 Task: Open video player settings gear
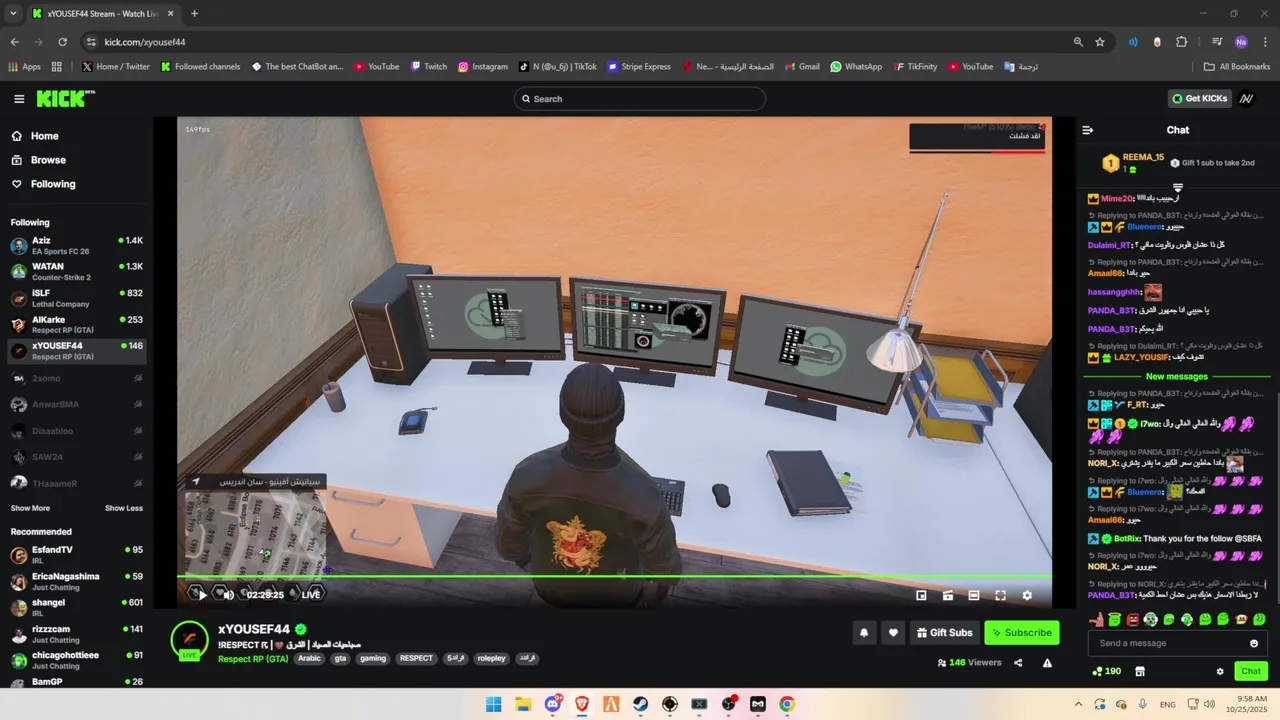coord(1027,595)
